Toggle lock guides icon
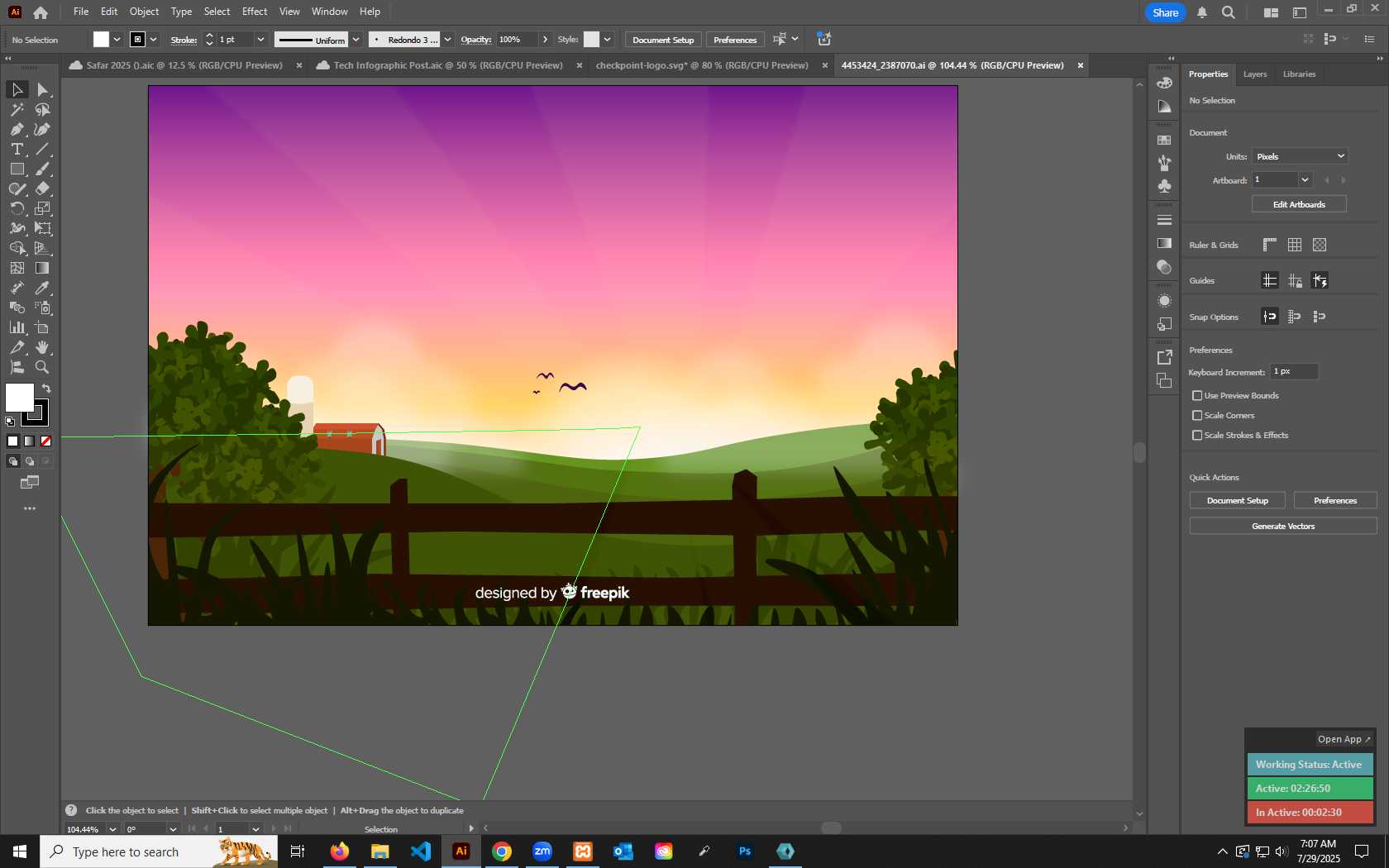Screen dimensions: 1389x868 1295,280
